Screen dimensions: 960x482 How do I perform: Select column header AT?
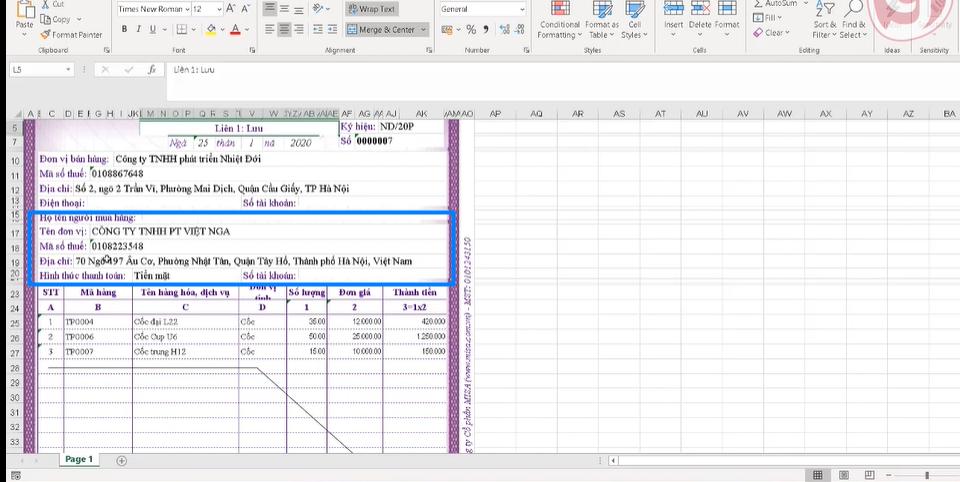click(660, 114)
